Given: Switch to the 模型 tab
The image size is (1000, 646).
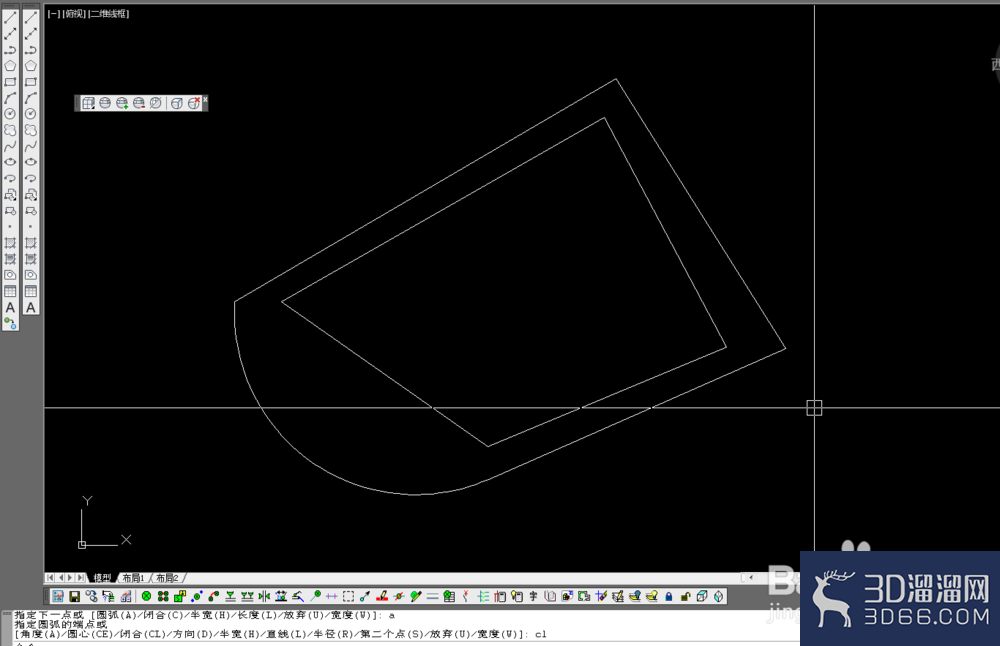Looking at the screenshot, I should (102, 578).
